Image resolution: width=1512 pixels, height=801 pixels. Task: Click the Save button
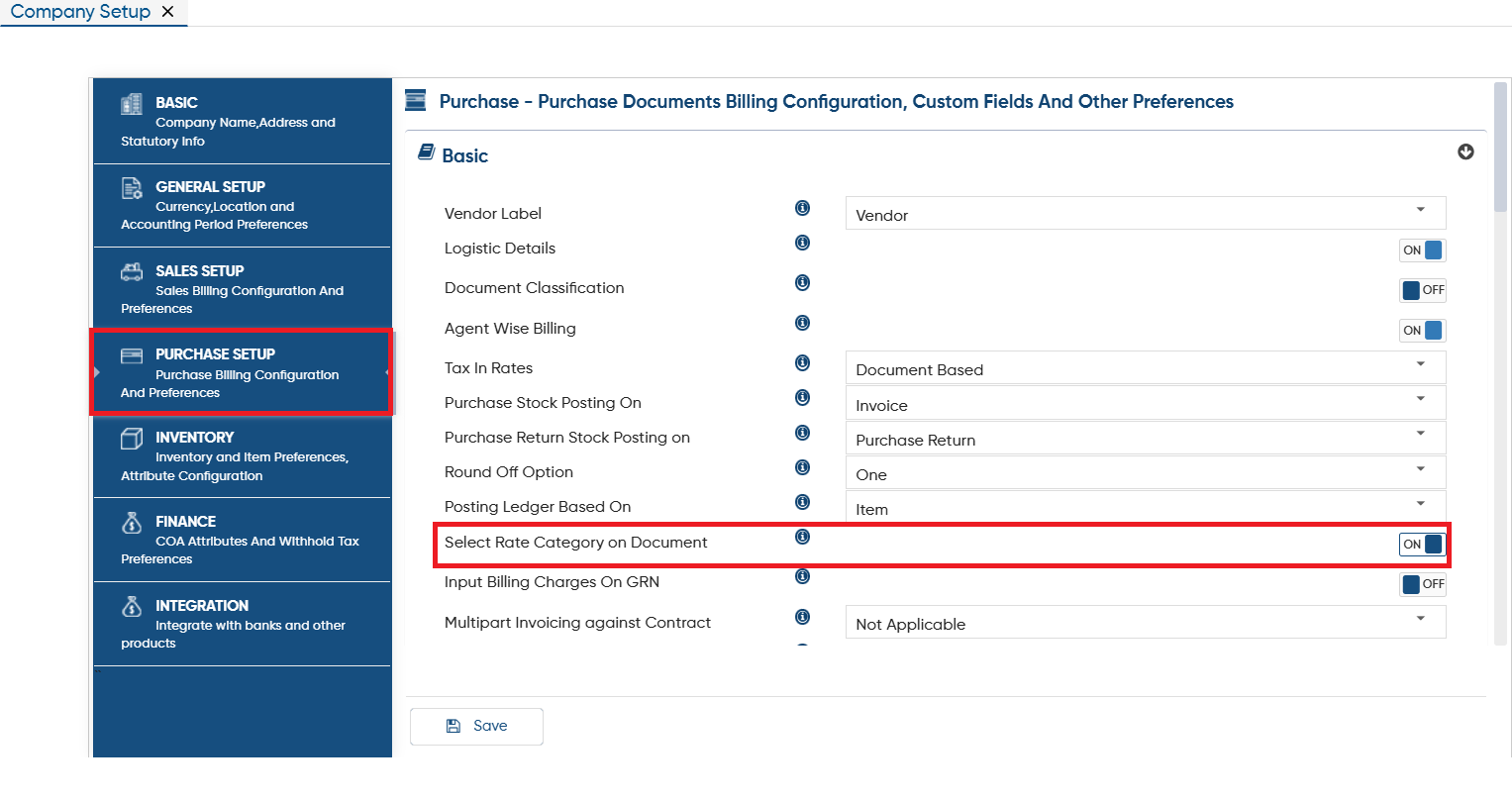click(476, 726)
